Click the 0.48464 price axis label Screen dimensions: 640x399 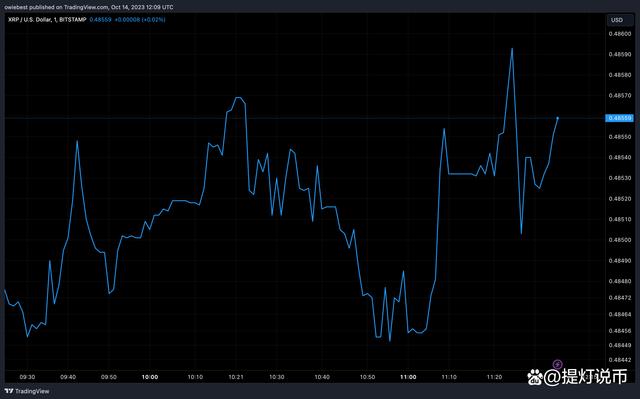point(620,315)
